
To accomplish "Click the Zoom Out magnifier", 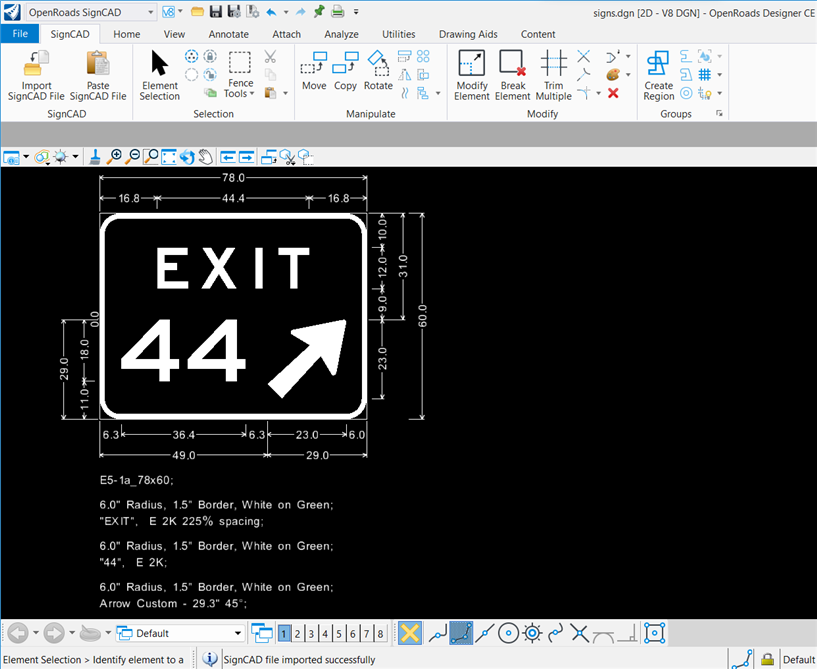I will 132,156.
